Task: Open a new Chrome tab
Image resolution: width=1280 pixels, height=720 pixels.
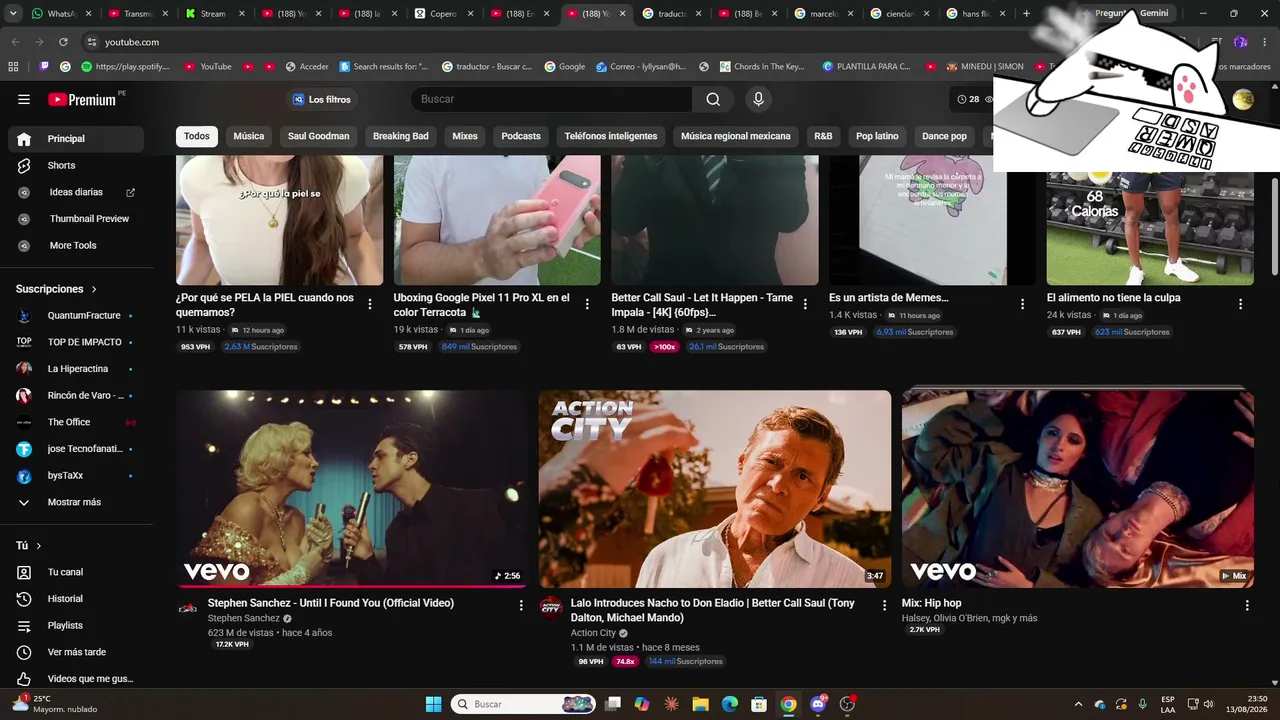Action: point(1026,14)
